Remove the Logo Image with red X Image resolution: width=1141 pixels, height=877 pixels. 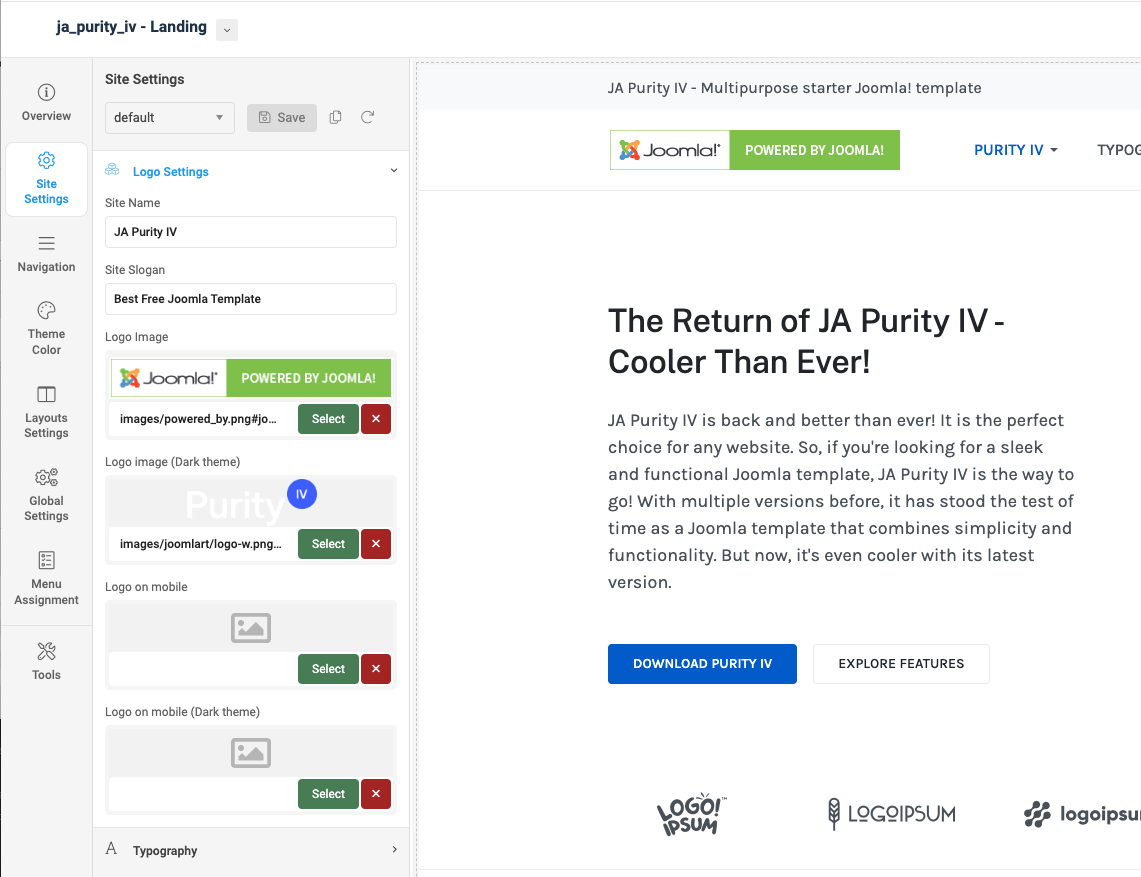click(376, 419)
